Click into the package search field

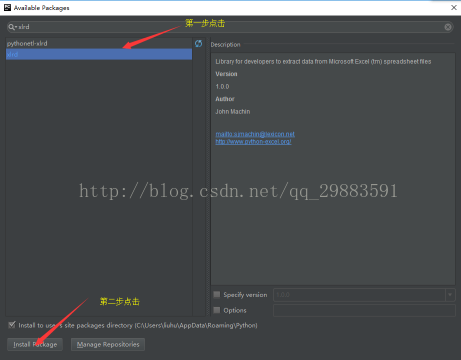[x=230, y=27]
